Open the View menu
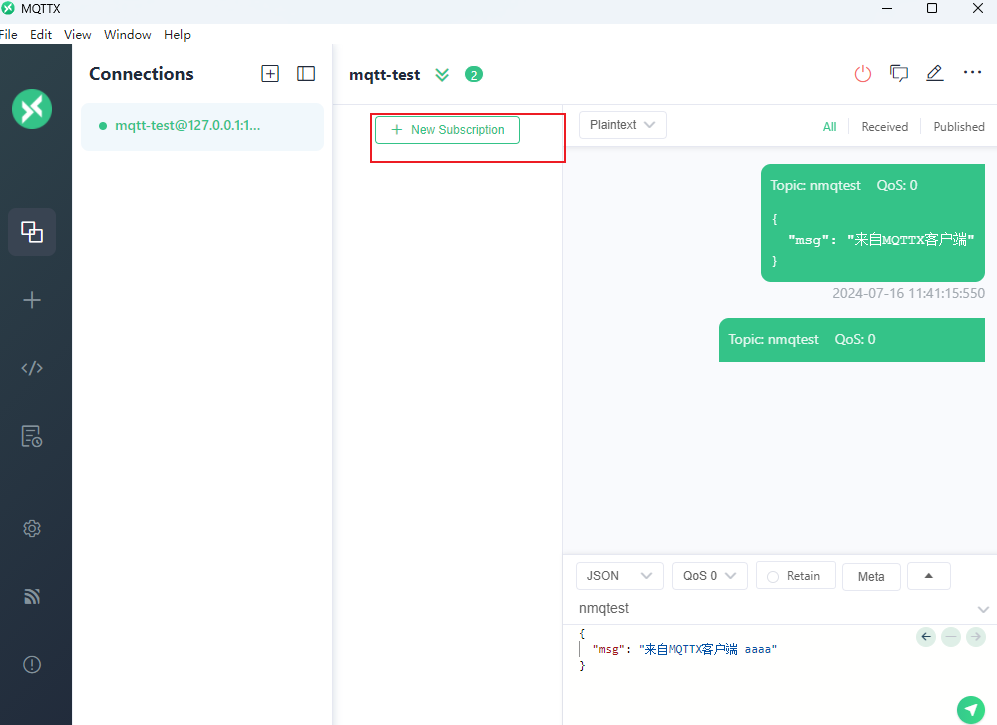The width and height of the screenshot is (997, 725). [x=78, y=34]
